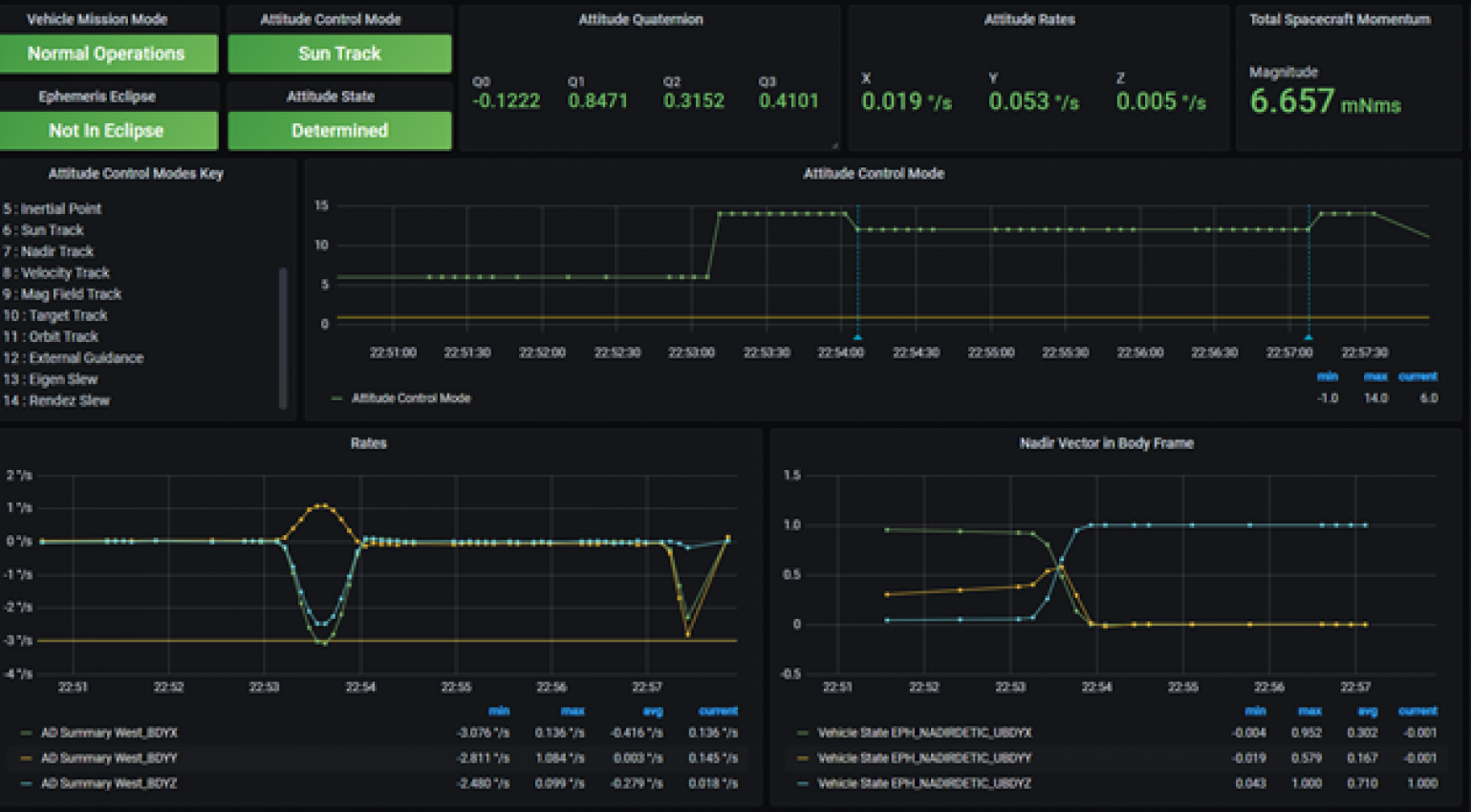
Task: Click the Q2 value 0.3152
Action: [x=693, y=101]
